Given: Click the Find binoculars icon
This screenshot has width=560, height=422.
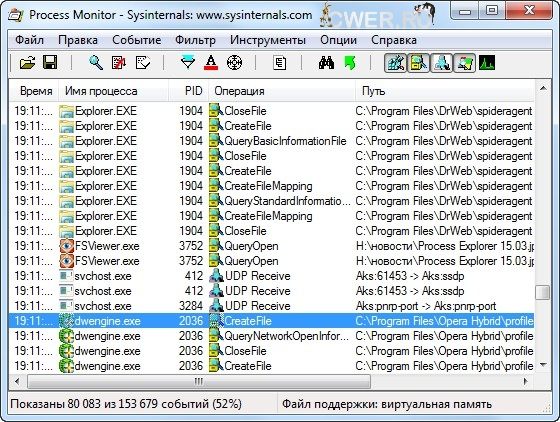Looking at the screenshot, I should [326, 63].
